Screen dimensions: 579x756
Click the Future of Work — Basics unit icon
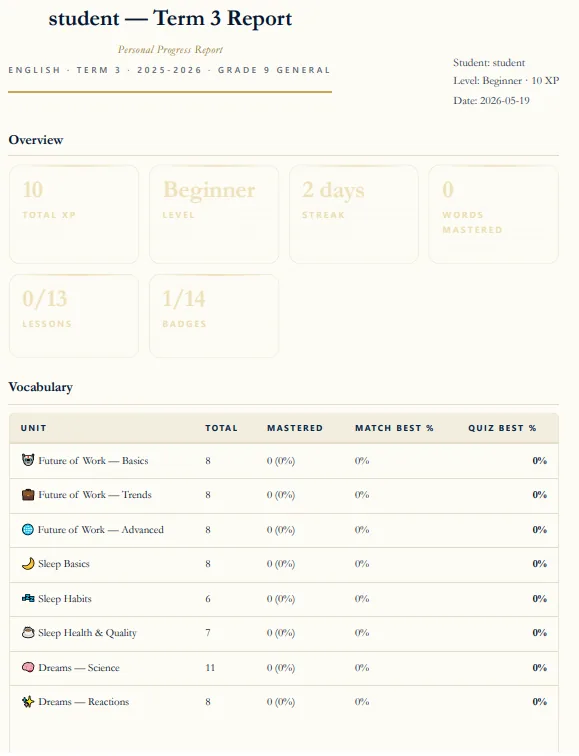(x=28, y=460)
